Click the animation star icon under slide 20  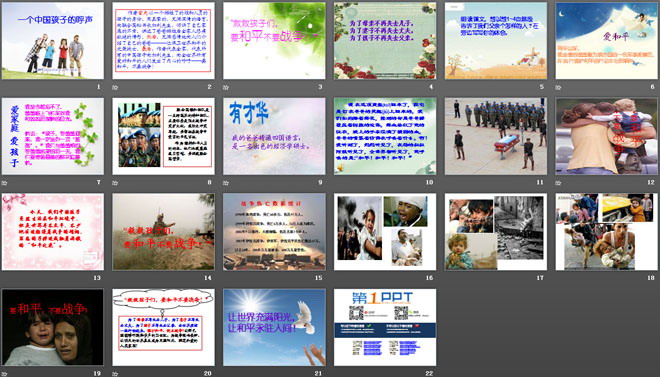[115, 374]
